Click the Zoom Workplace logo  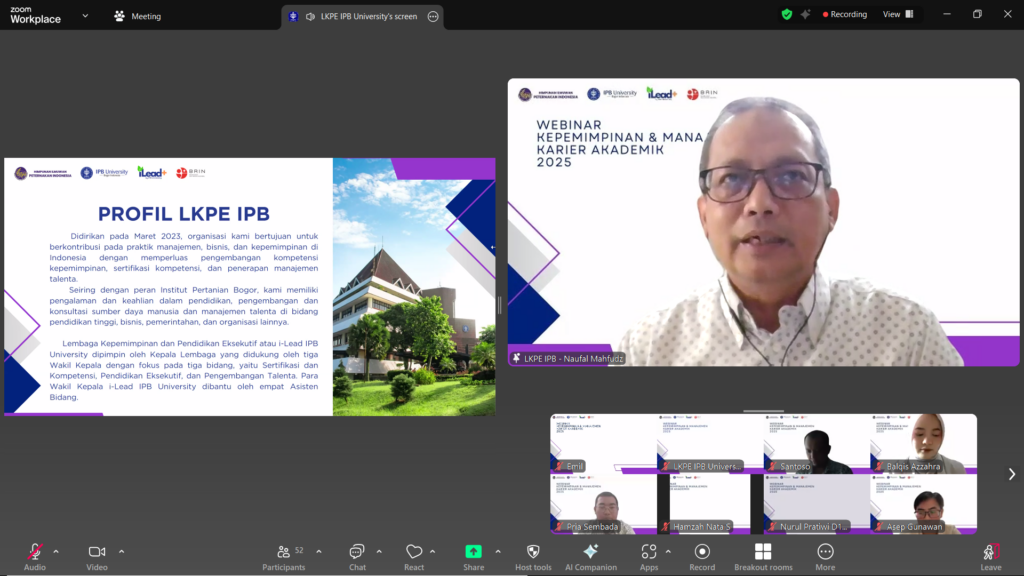coord(35,15)
